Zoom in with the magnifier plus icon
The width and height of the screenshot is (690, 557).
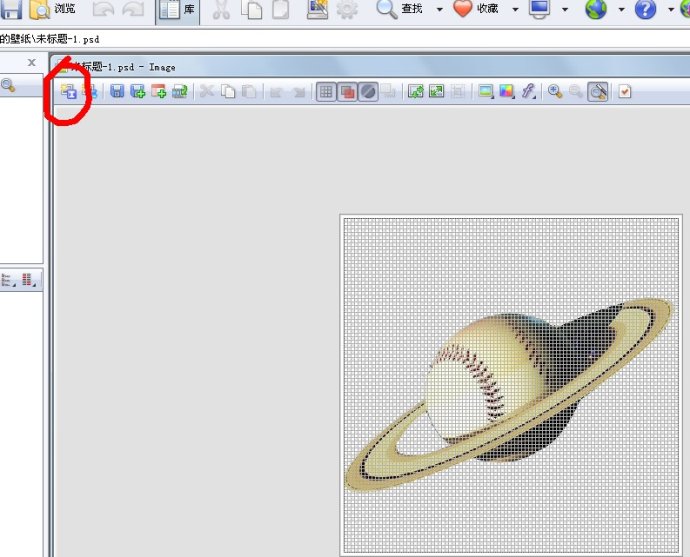click(x=555, y=92)
